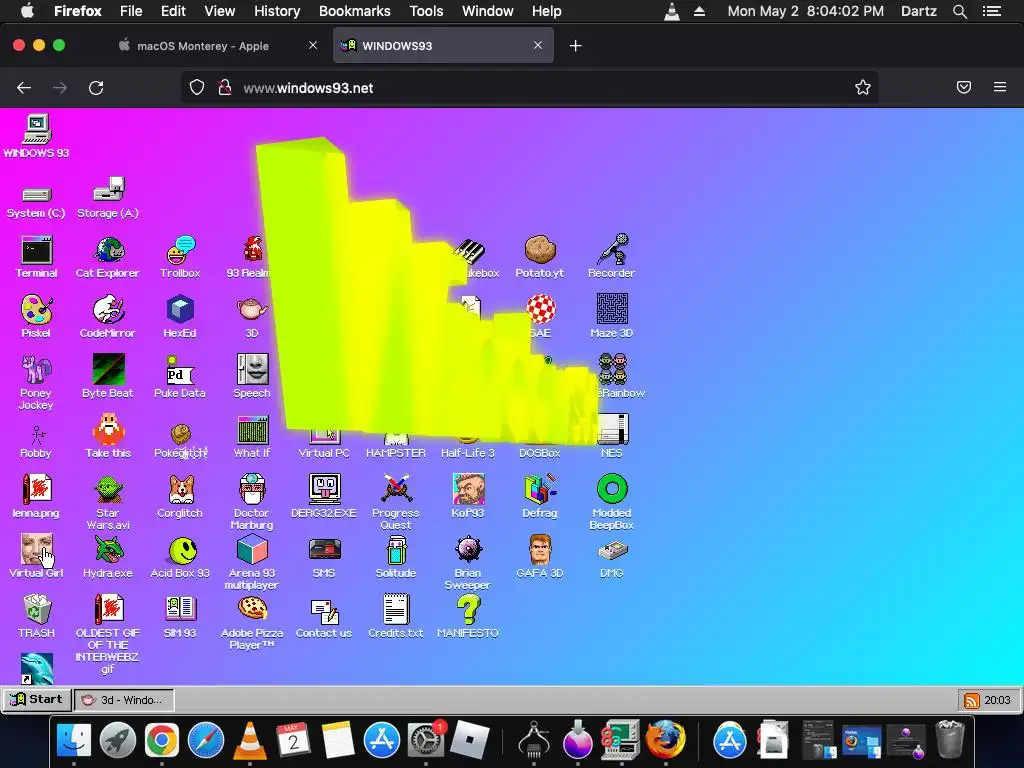
Task: Open the Storage (A:) drive
Action: pos(108,197)
